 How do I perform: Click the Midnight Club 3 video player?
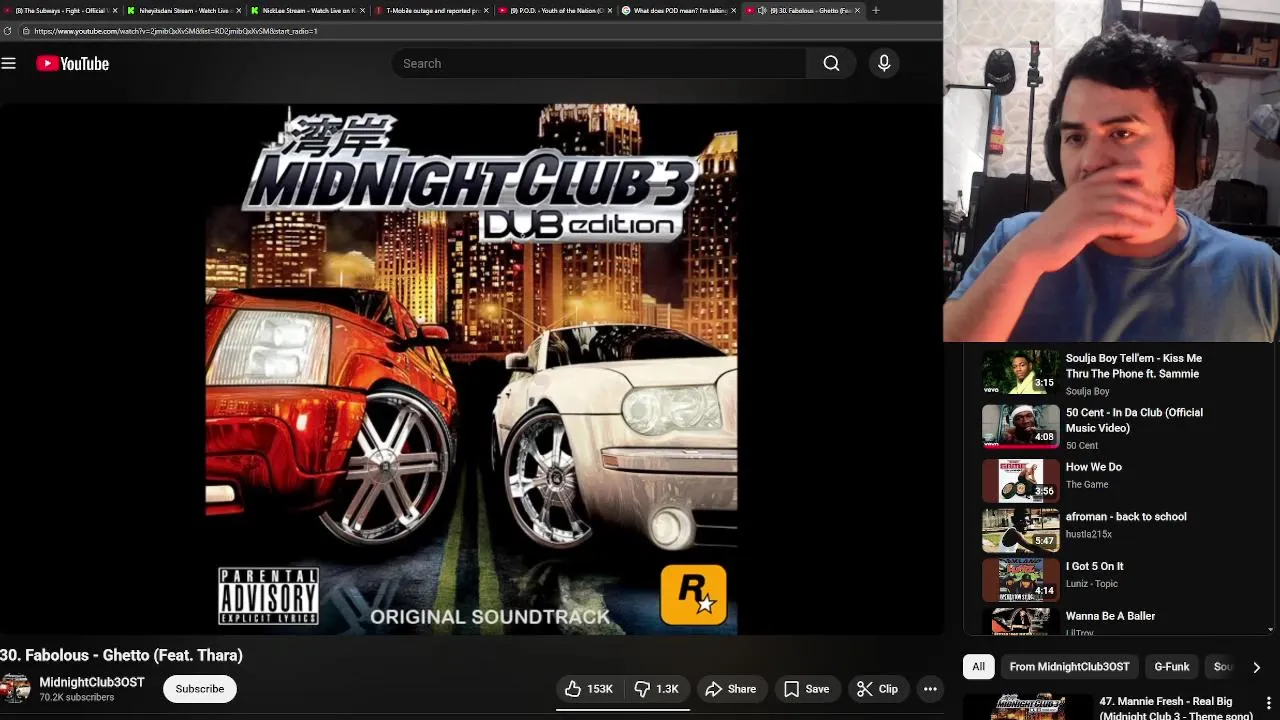(x=471, y=369)
